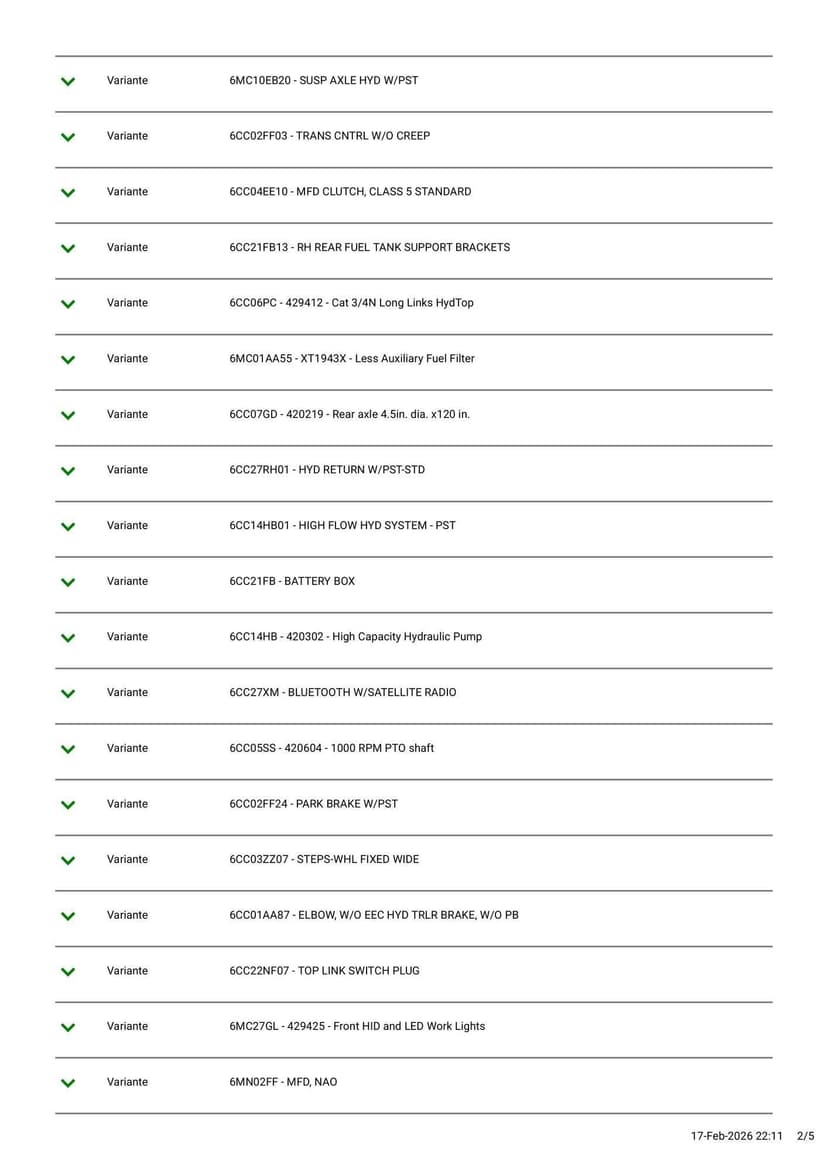
Task: Click the ELBOW, W/O EEC HYD TRLR BRAKE entry
Action: pyautogui.click(x=373, y=915)
